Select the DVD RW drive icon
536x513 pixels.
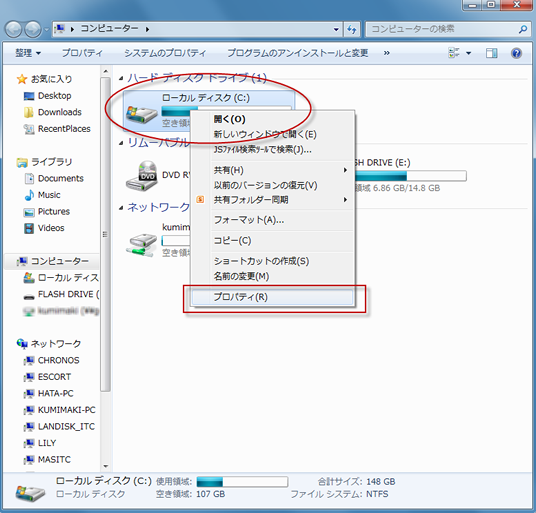tap(141, 176)
